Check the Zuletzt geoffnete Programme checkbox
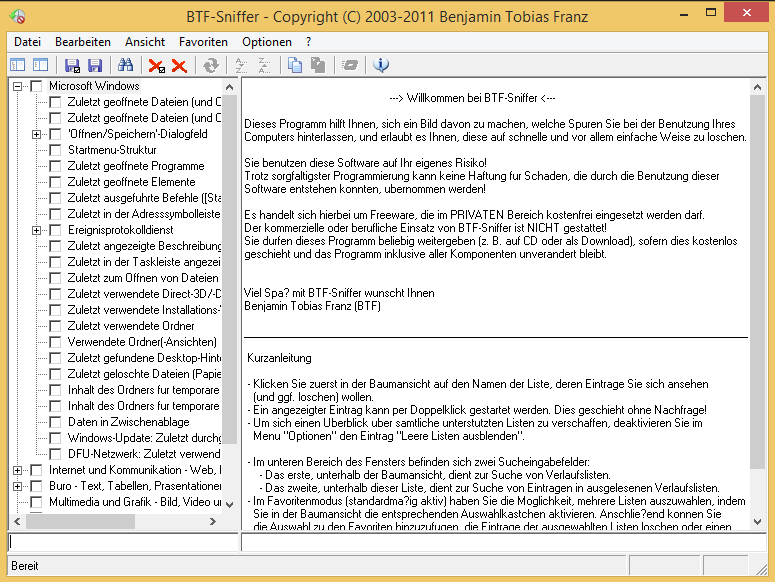The height and width of the screenshot is (582, 775). [x=55, y=166]
